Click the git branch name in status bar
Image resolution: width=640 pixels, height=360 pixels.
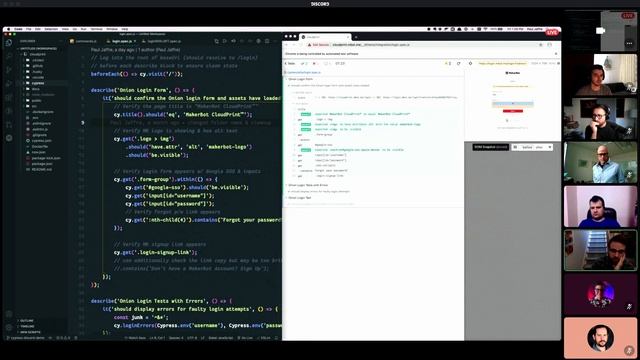pyautogui.click(x=27, y=338)
